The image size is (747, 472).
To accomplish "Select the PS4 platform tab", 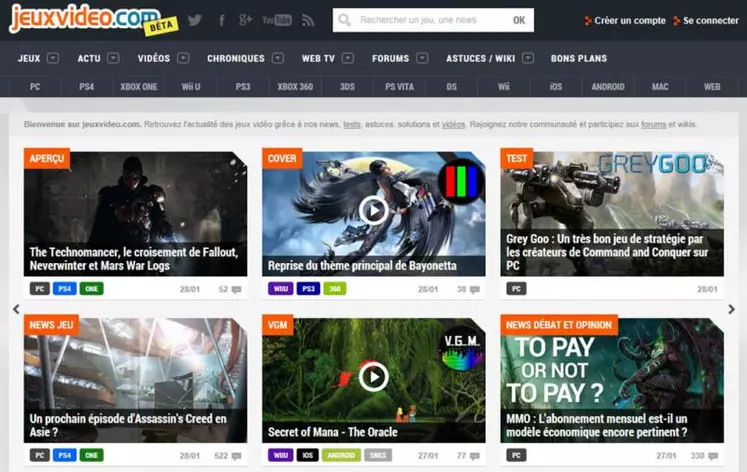I will pyautogui.click(x=87, y=87).
